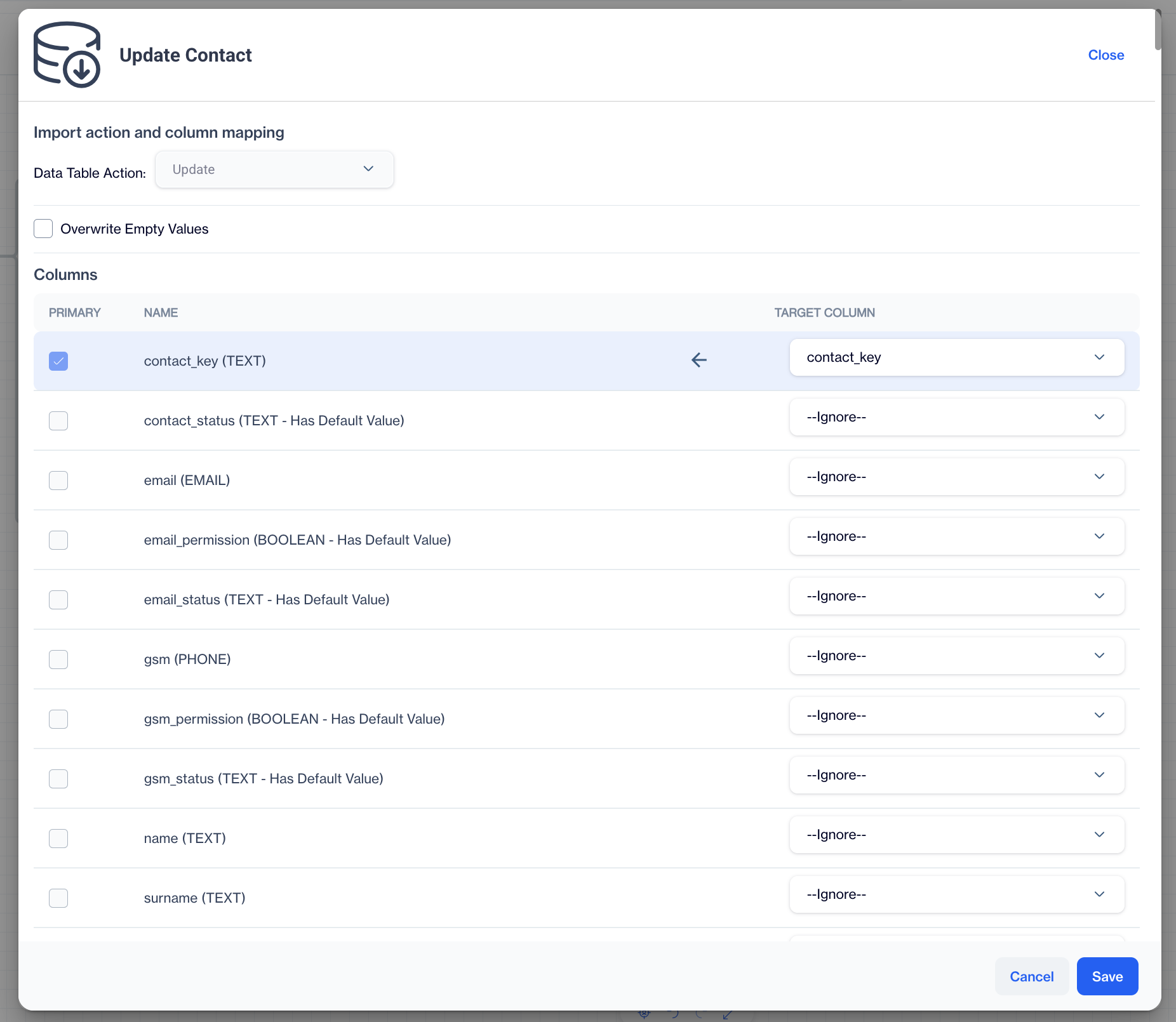This screenshot has height=1022, width=1176.
Task: Open email_permission target column dropdown
Action: [956, 536]
